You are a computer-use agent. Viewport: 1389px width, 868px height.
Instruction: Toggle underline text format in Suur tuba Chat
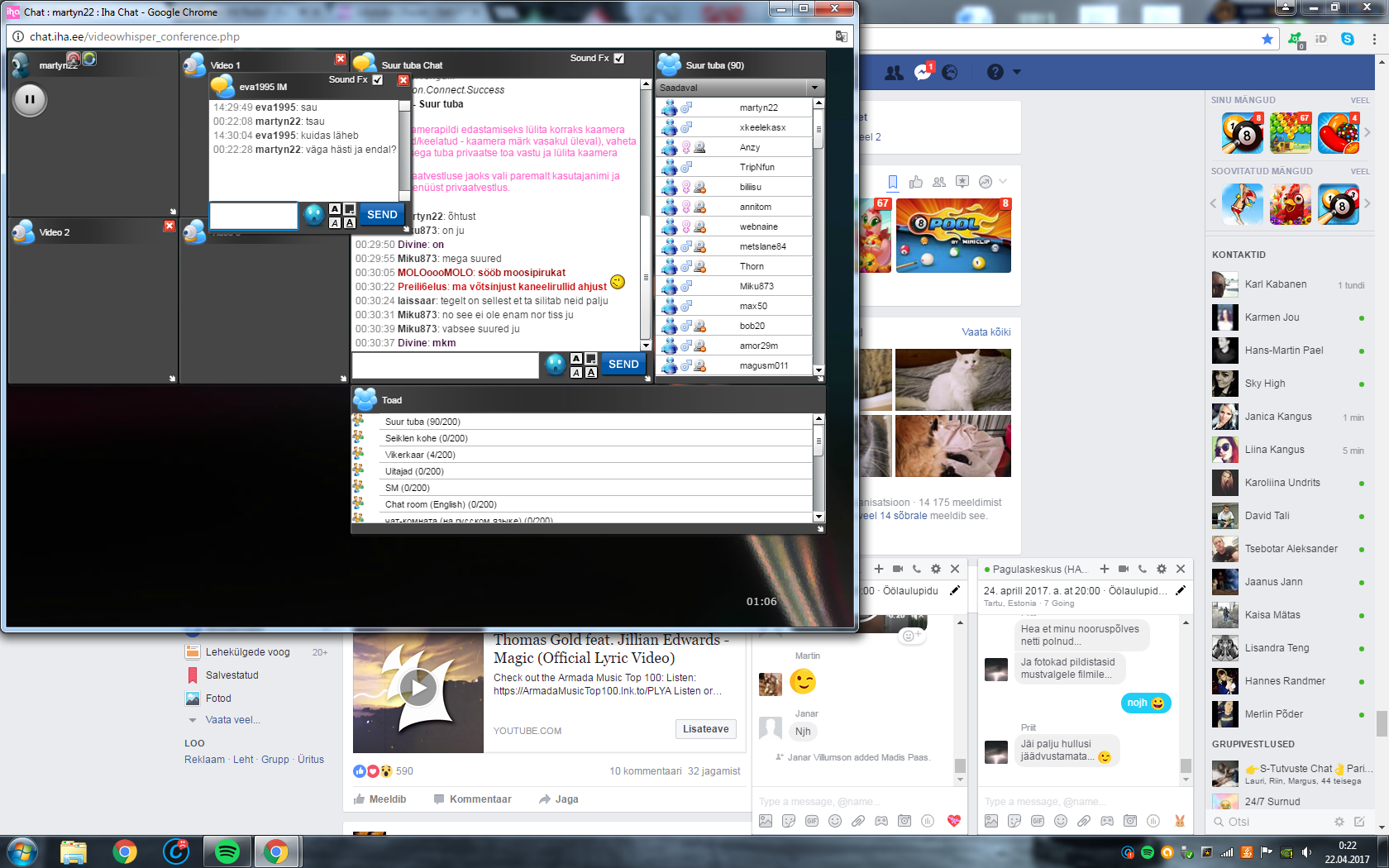pos(591,372)
